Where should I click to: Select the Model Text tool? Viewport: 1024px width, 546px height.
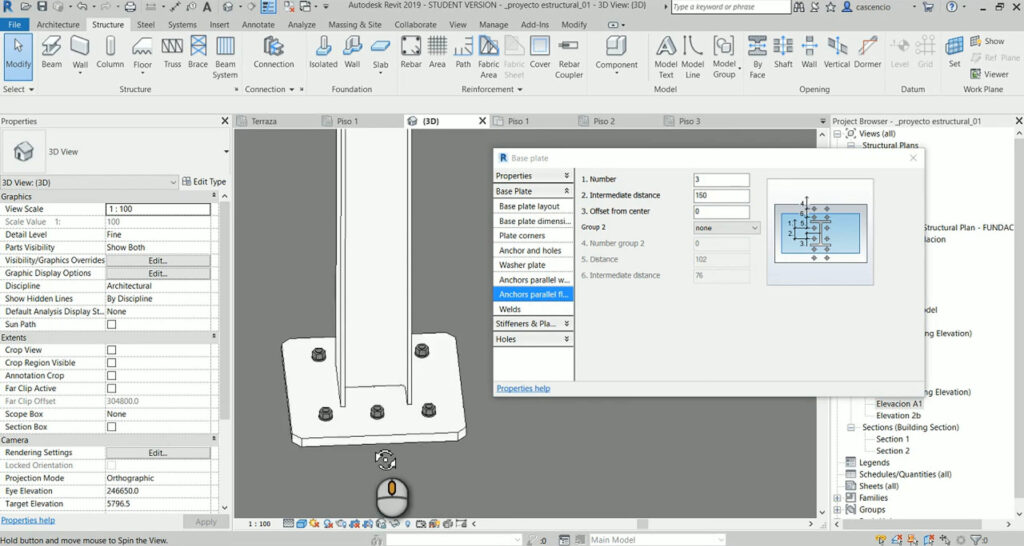coord(665,57)
